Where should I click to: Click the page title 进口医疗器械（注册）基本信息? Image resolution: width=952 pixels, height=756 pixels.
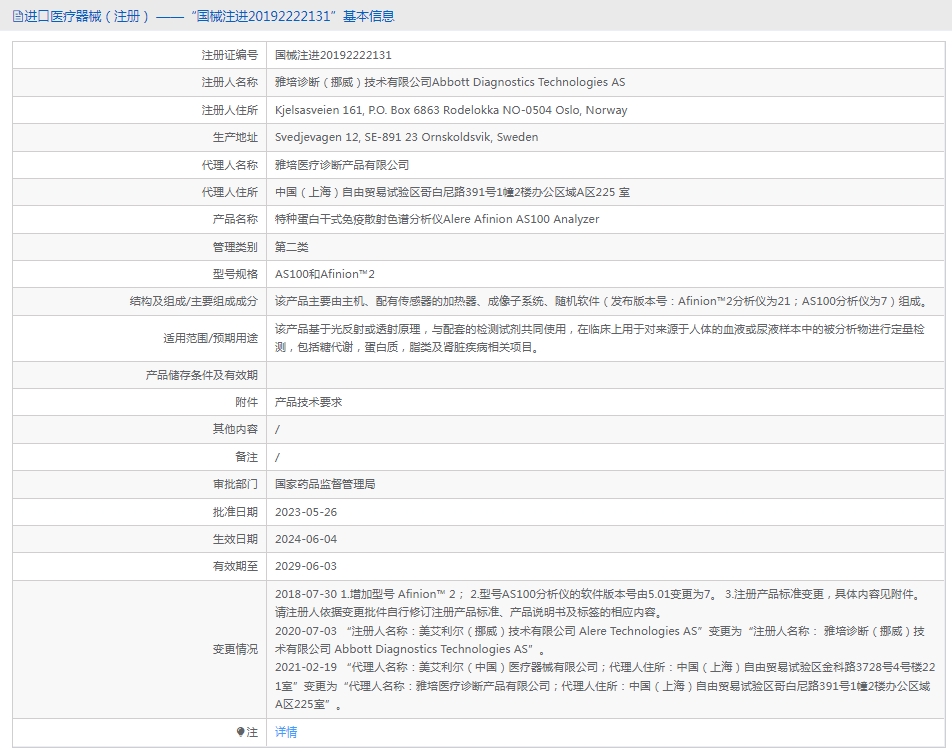(x=209, y=16)
